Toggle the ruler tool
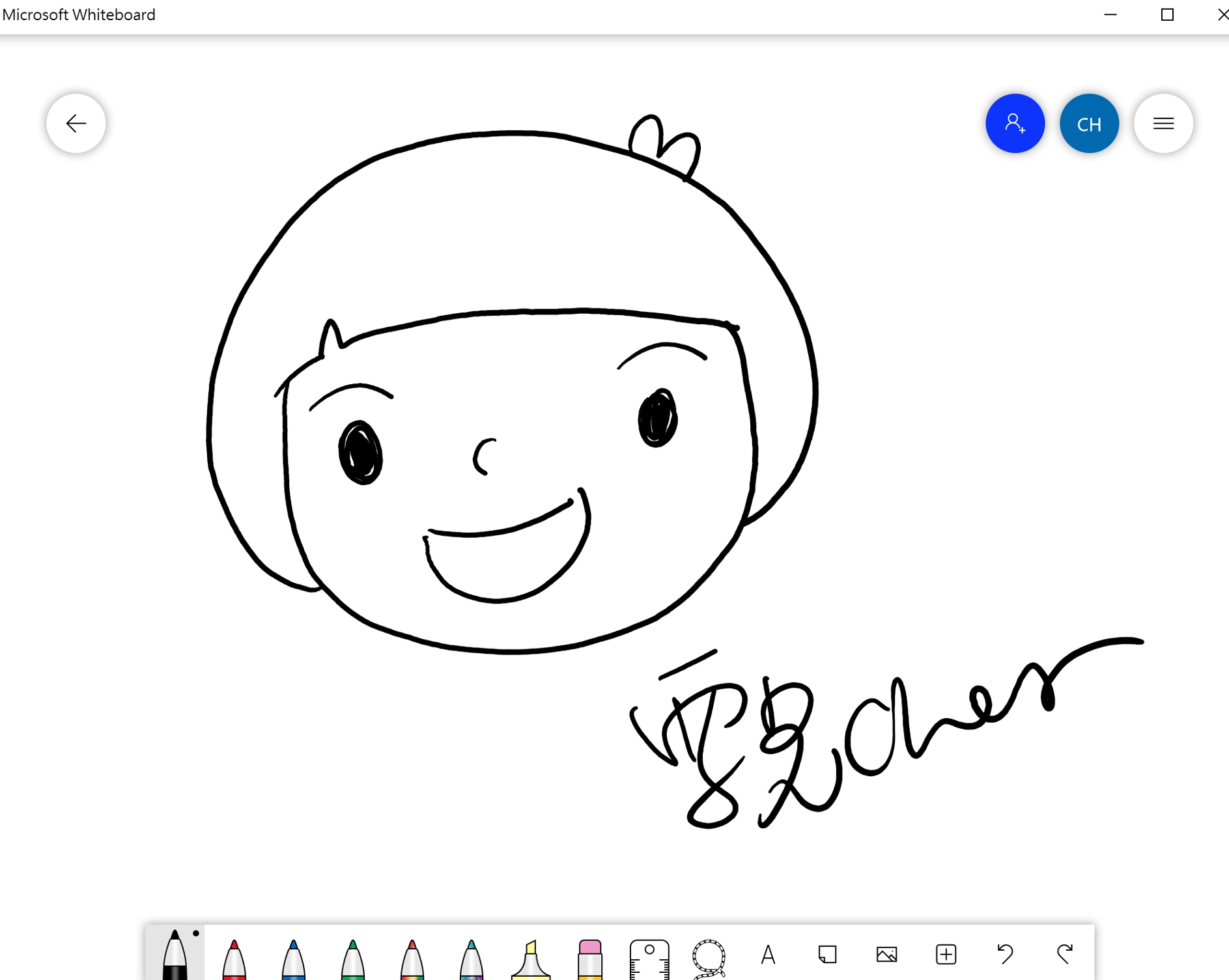This screenshot has height=980, width=1229. tap(649, 959)
